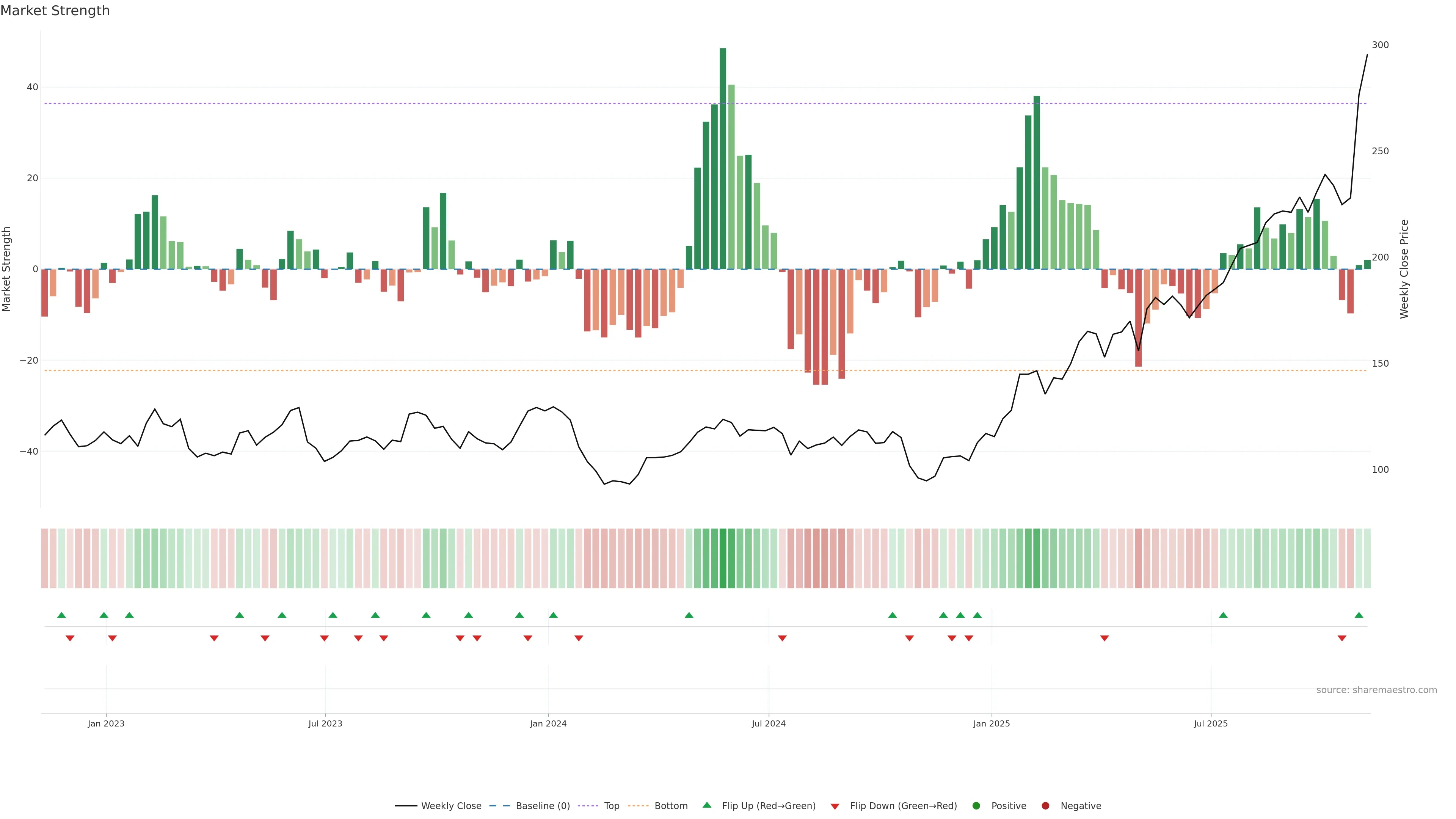Click the Flip Up green triangle legend icon
Screen dimensions: 1456x819
(x=706, y=805)
